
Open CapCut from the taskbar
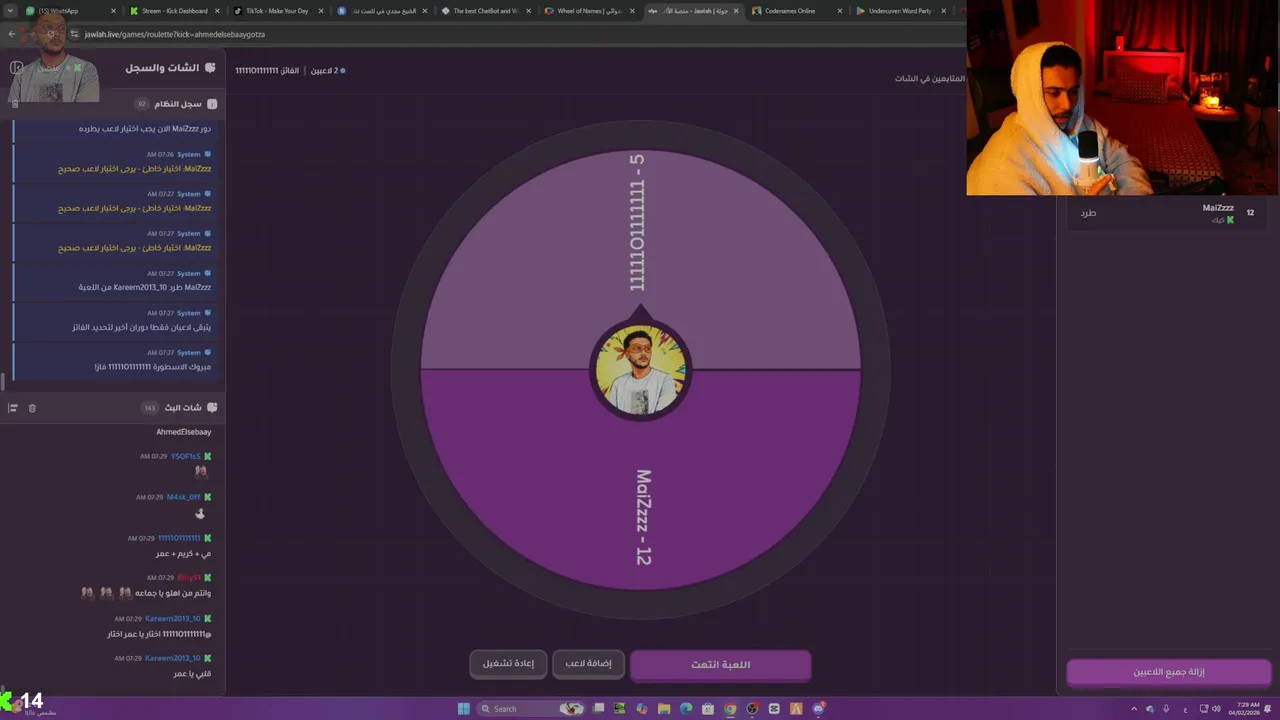774,708
